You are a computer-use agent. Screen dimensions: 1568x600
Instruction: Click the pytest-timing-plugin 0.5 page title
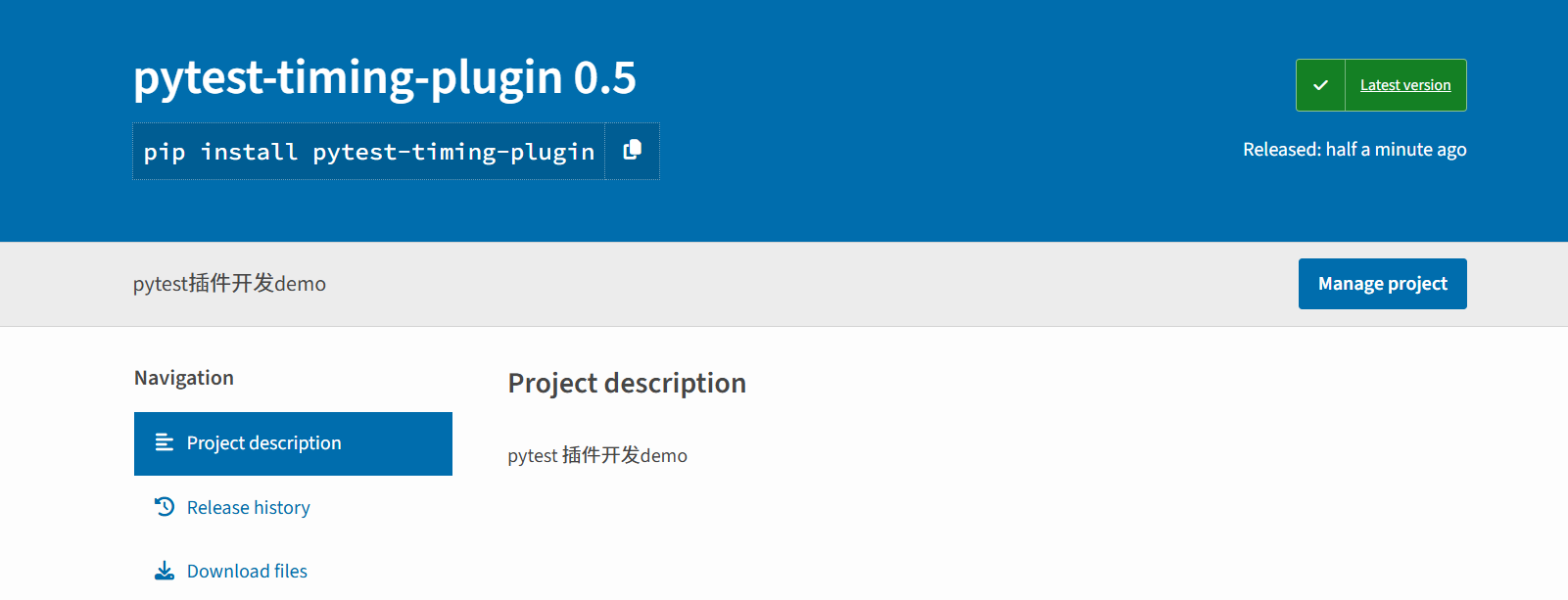point(385,77)
